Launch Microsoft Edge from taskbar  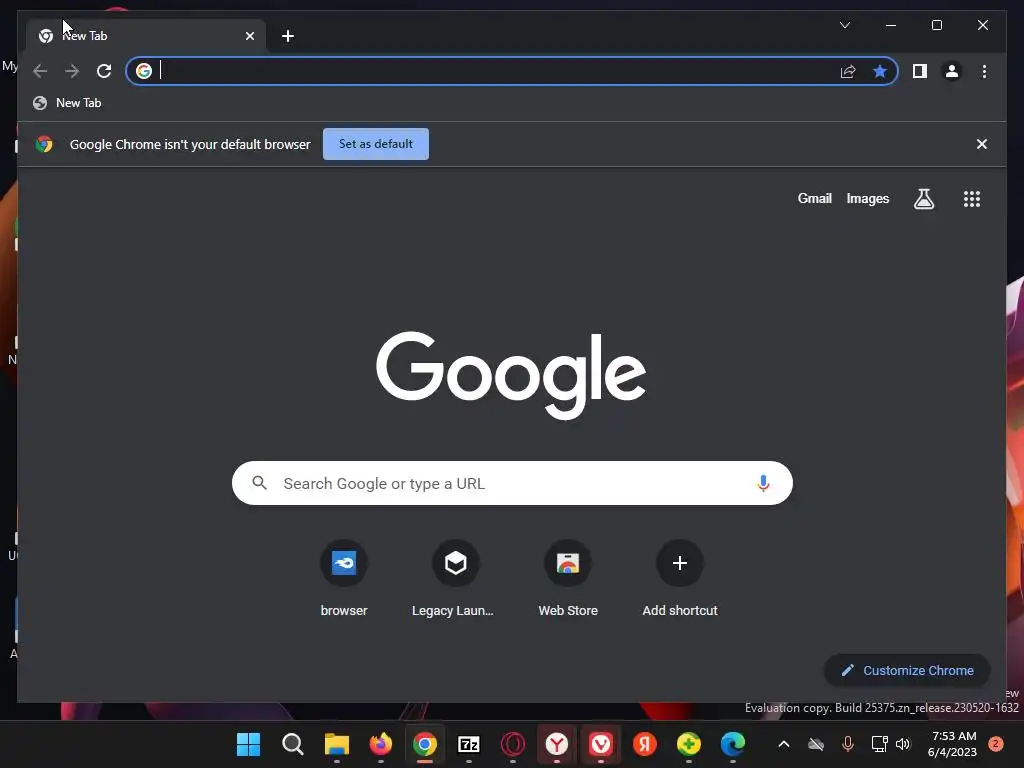(x=733, y=744)
